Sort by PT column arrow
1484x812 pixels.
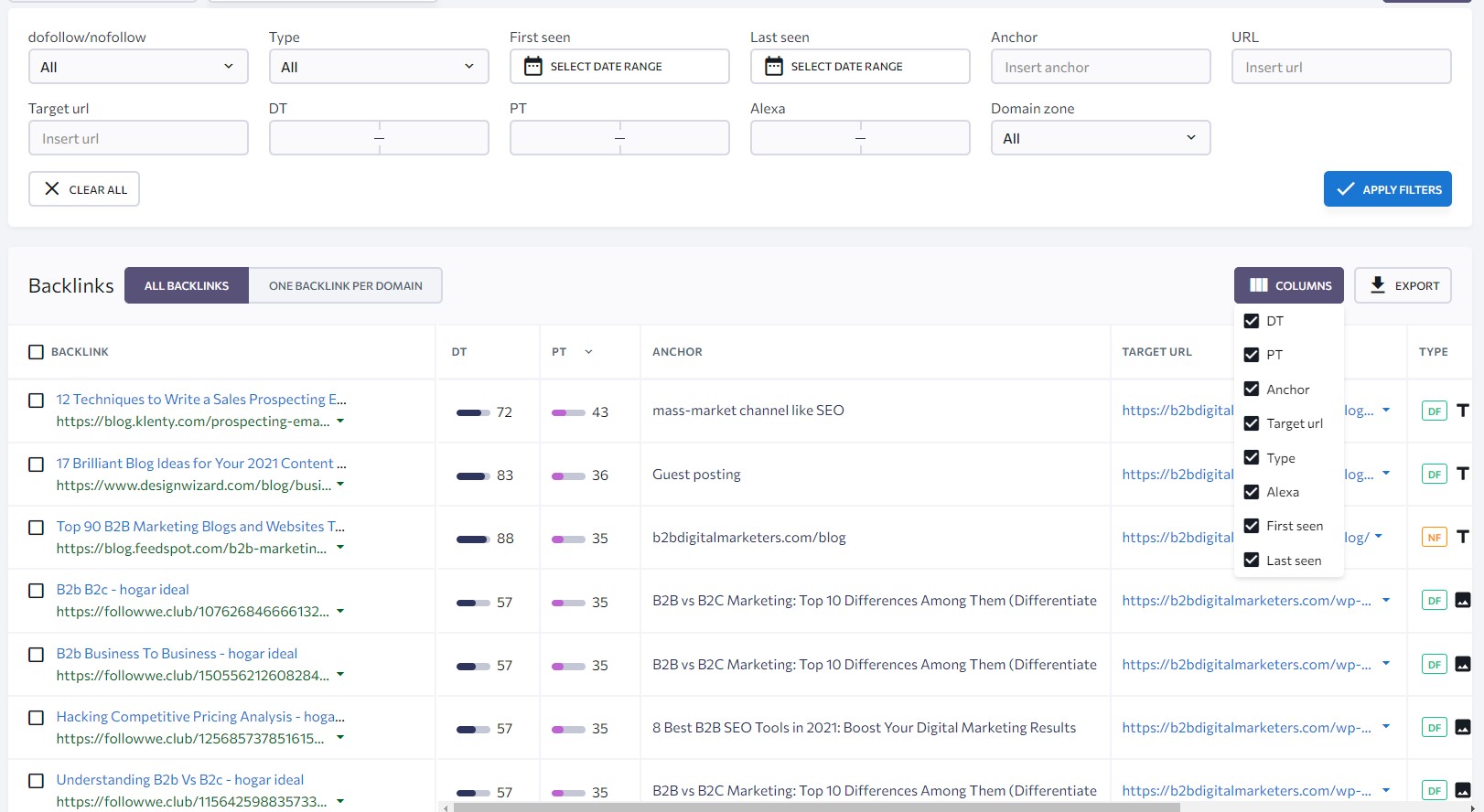coord(588,352)
